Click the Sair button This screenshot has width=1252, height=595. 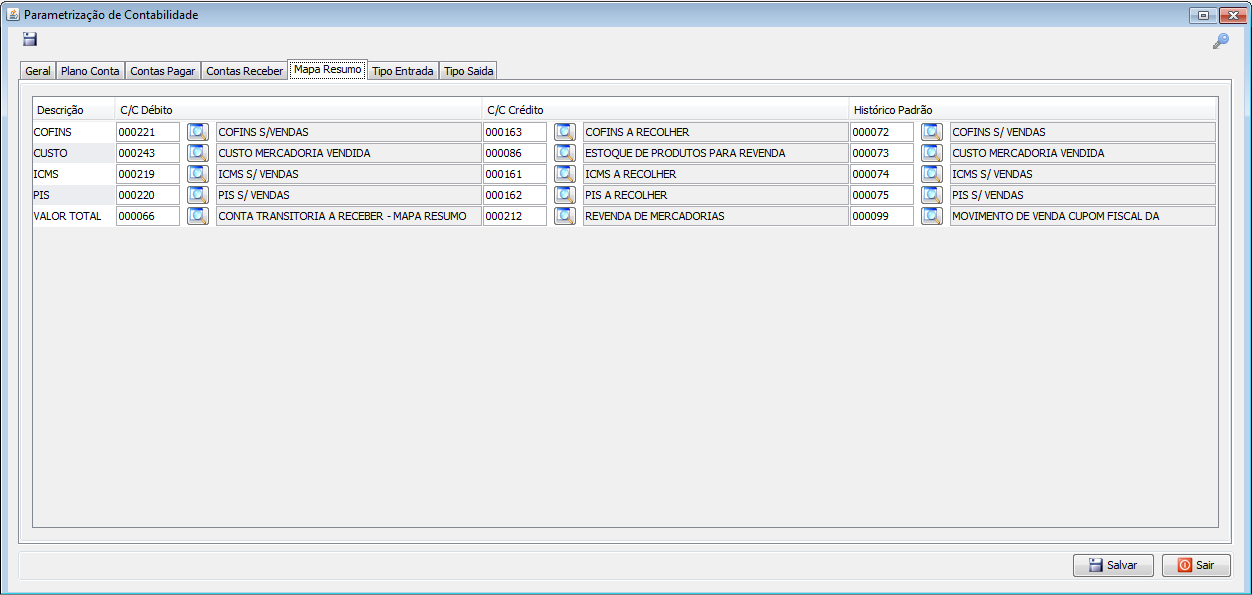[1196, 565]
